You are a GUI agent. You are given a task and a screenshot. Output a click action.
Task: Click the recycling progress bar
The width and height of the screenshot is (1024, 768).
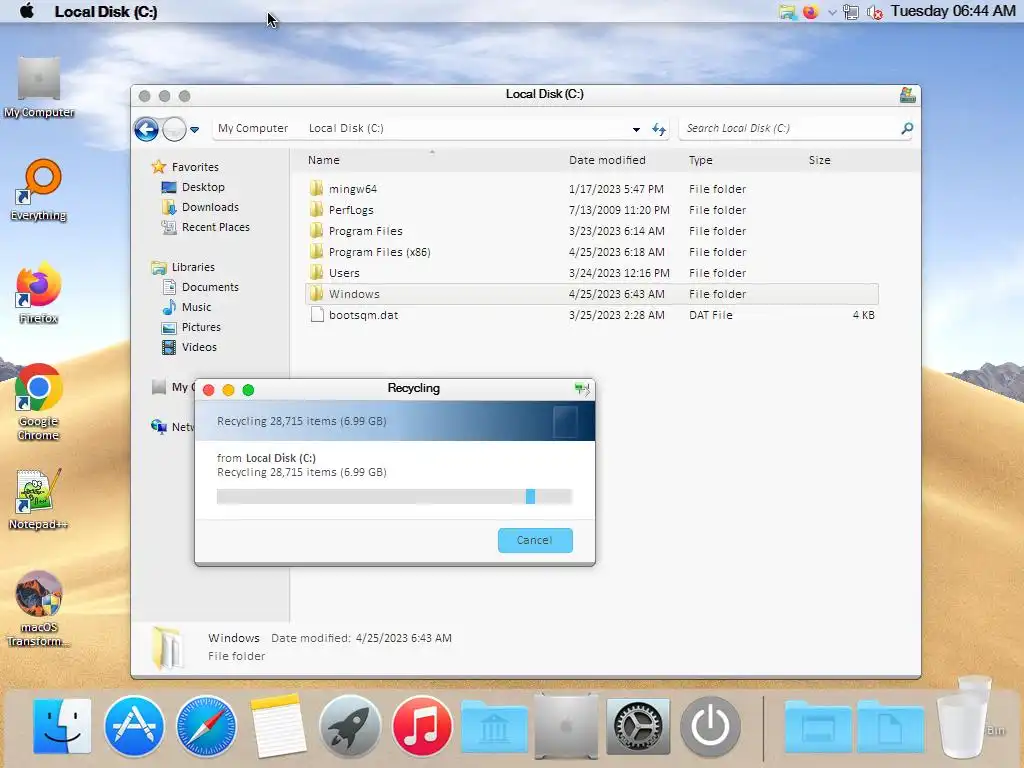point(394,496)
